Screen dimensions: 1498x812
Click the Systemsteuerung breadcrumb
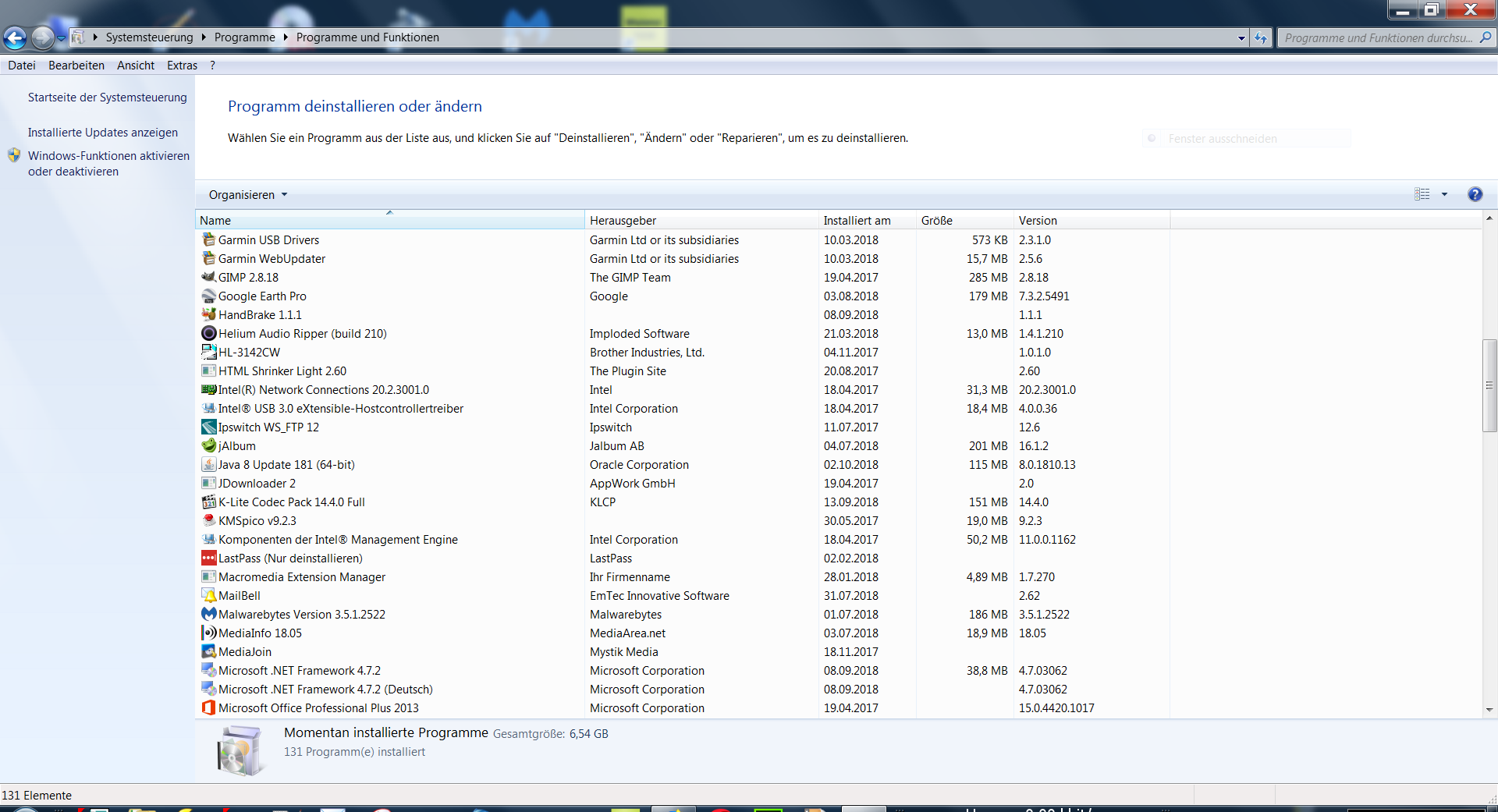pos(149,37)
